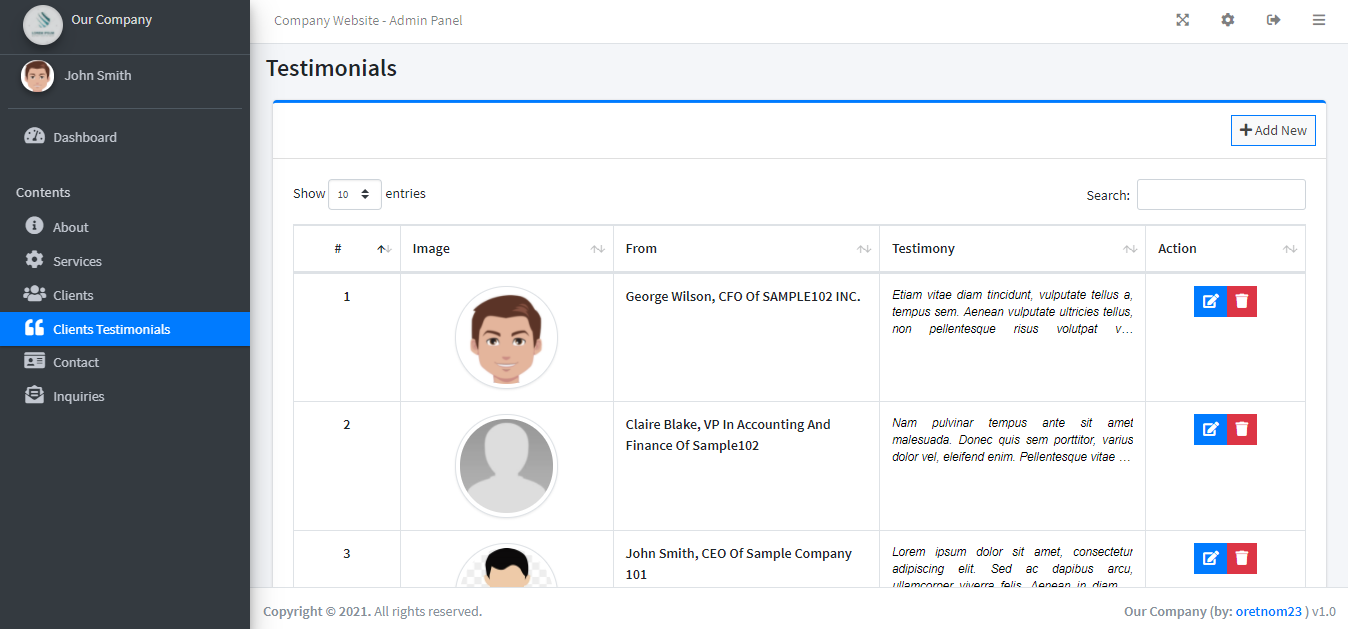Delete Claire Blake's testimonial with the trash icon

[x=1241, y=429]
